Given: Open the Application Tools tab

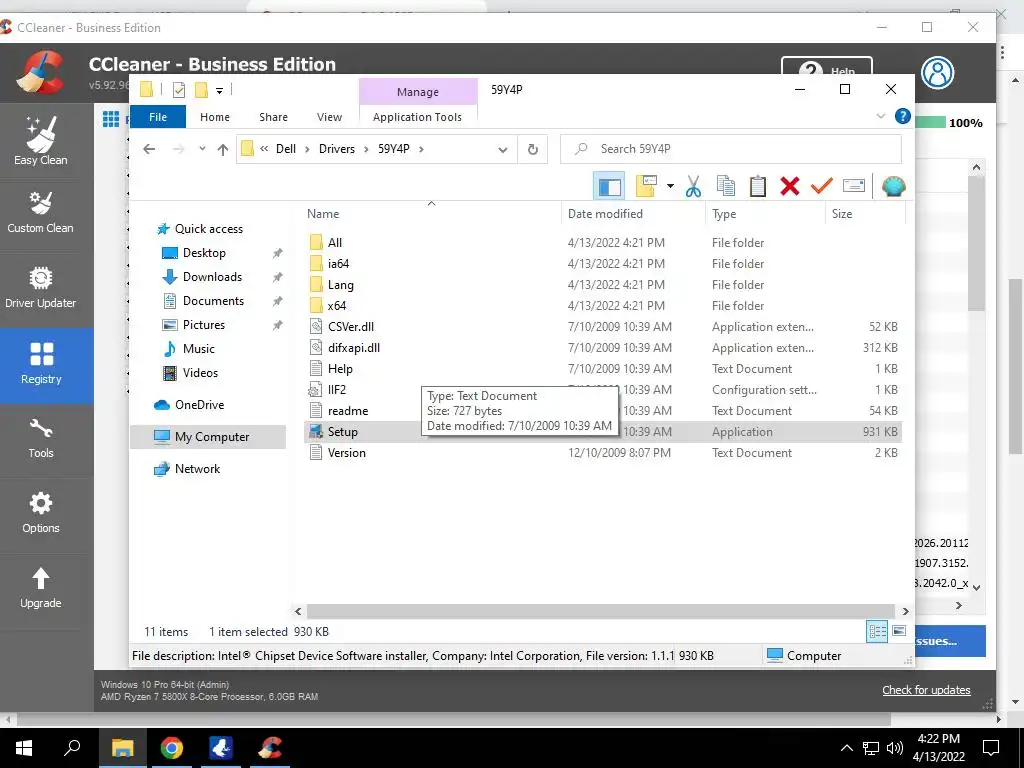Looking at the screenshot, I should (417, 117).
